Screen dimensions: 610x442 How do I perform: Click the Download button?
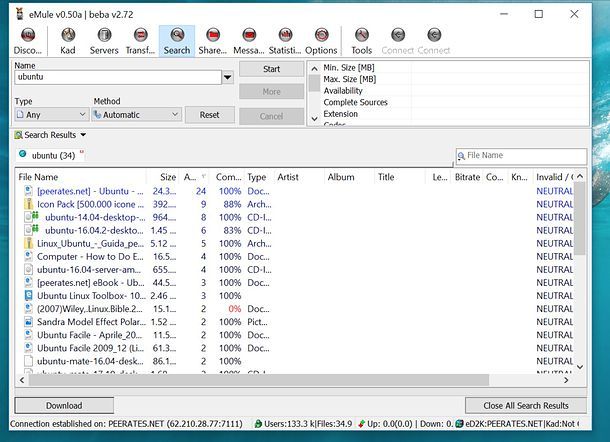pos(64,405)
